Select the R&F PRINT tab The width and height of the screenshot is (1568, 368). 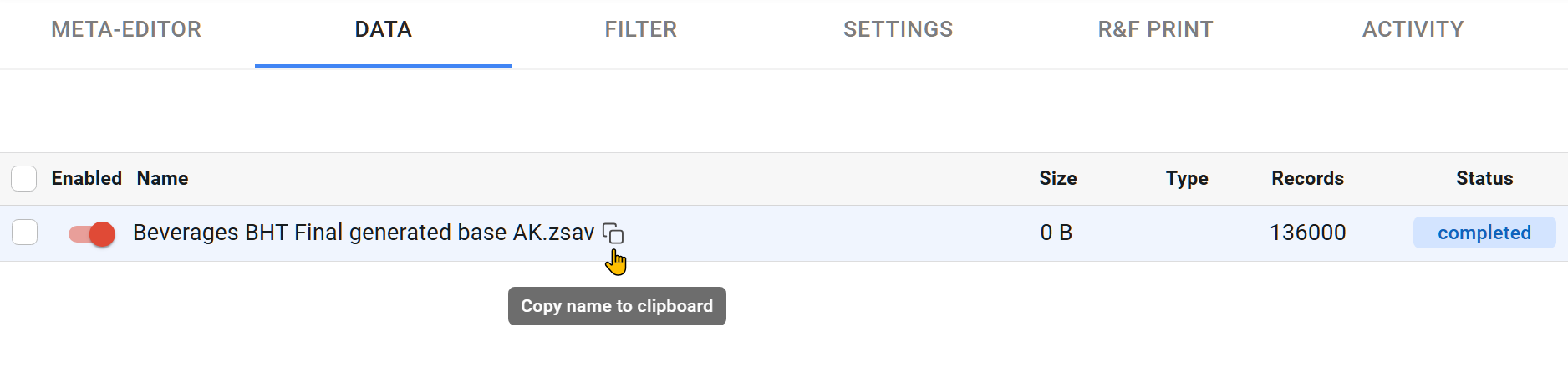1155,30
